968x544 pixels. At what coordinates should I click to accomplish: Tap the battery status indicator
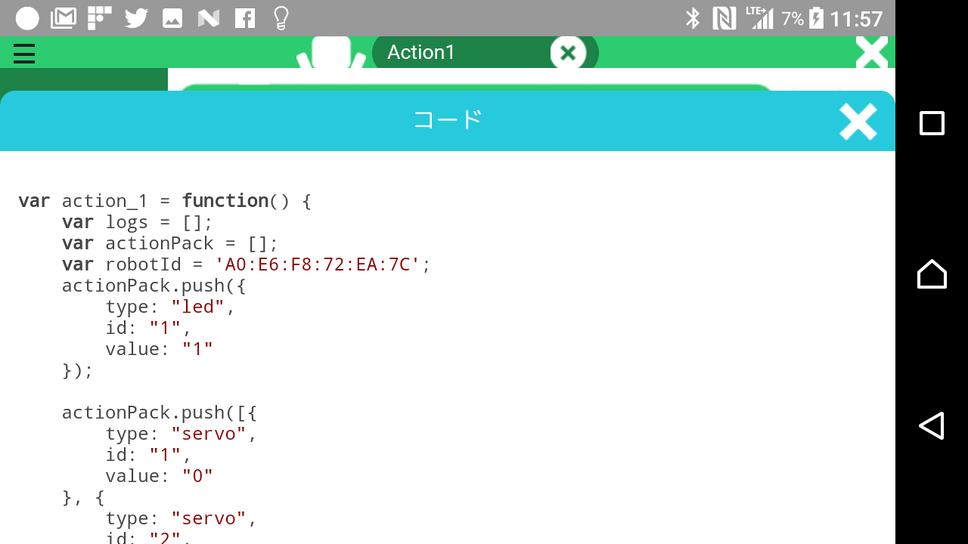[816, 18]
